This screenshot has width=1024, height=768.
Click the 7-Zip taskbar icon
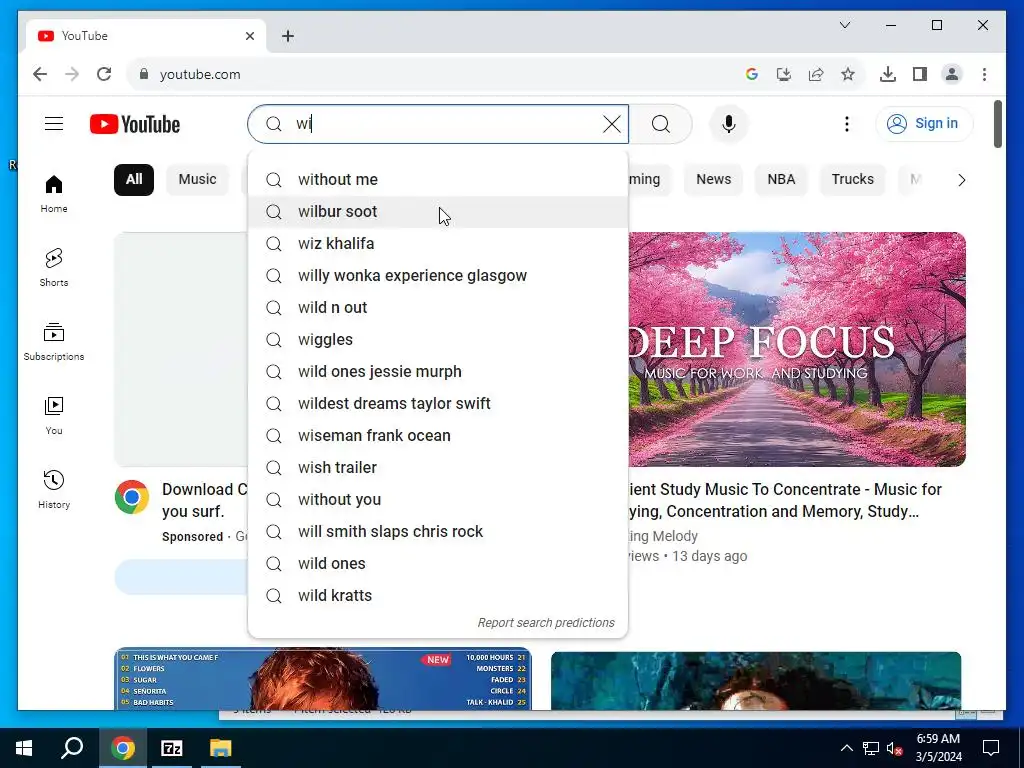(172, 748)
